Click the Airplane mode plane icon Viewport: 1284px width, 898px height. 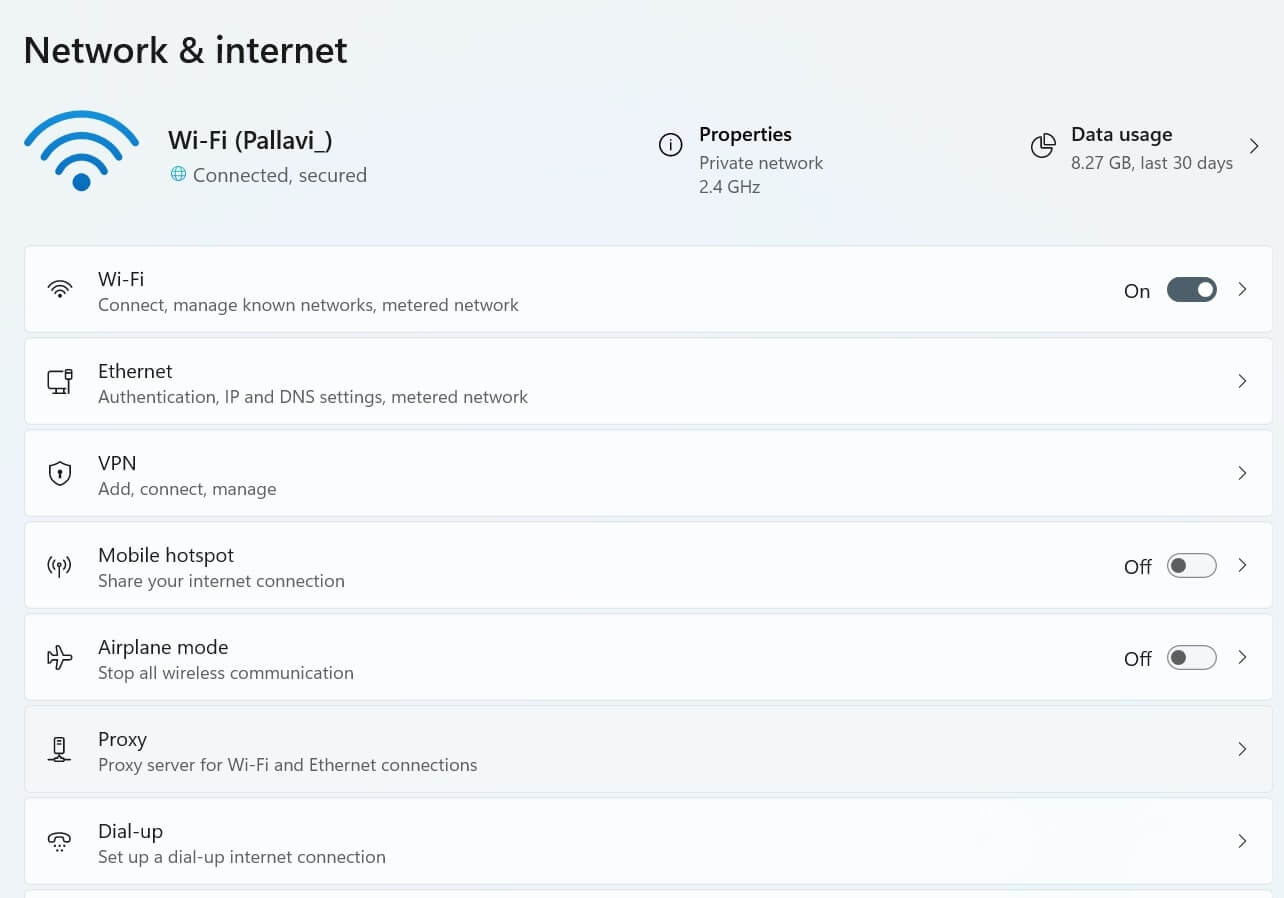[x=60, y=658]
